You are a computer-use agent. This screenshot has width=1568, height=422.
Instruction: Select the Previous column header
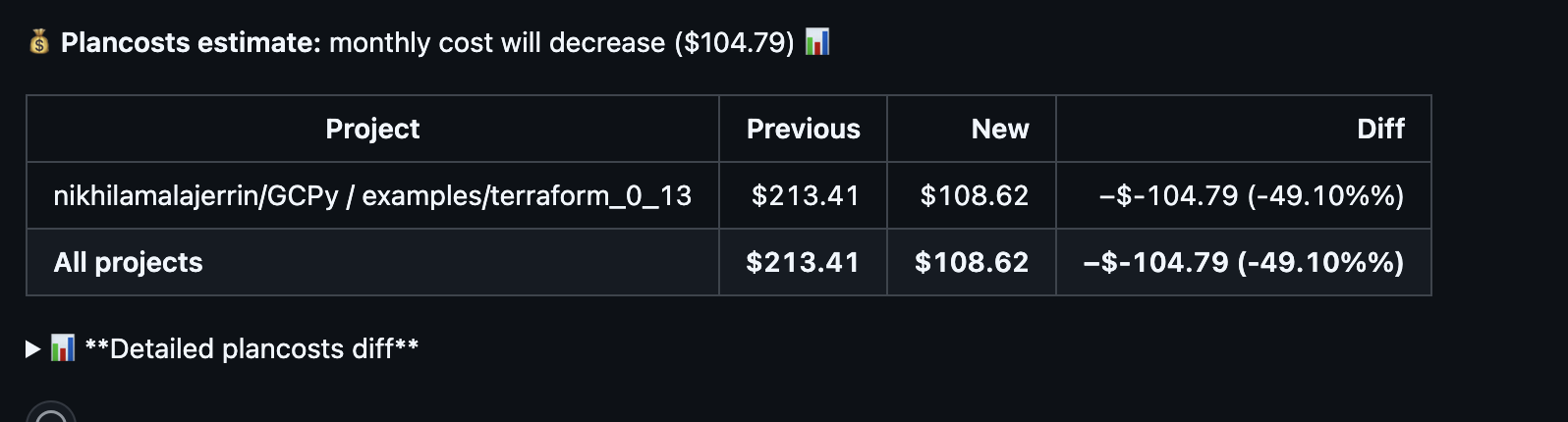point(803,129)
